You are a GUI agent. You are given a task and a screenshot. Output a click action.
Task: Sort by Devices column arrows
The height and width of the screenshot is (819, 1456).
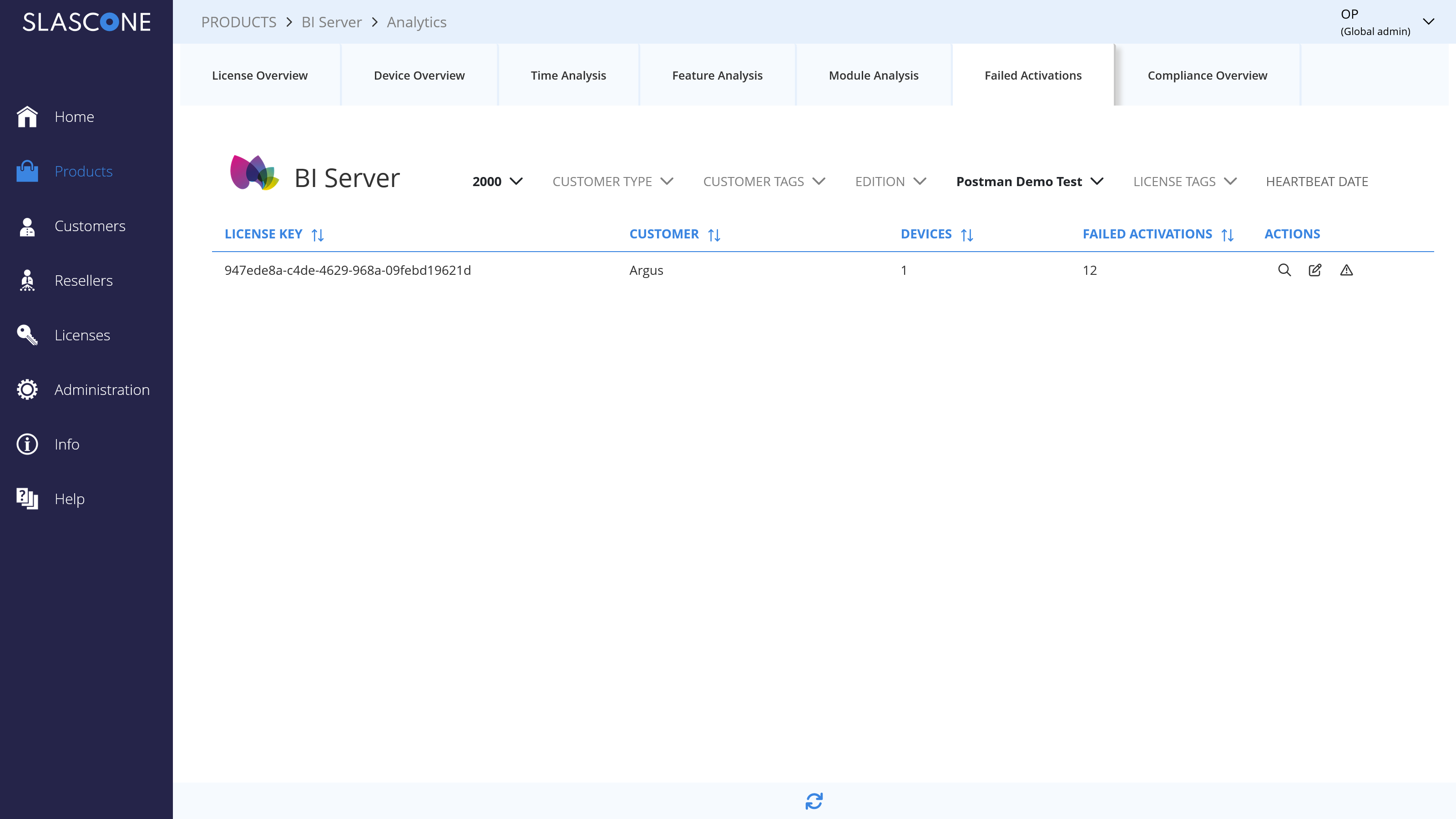click(967, 235)
